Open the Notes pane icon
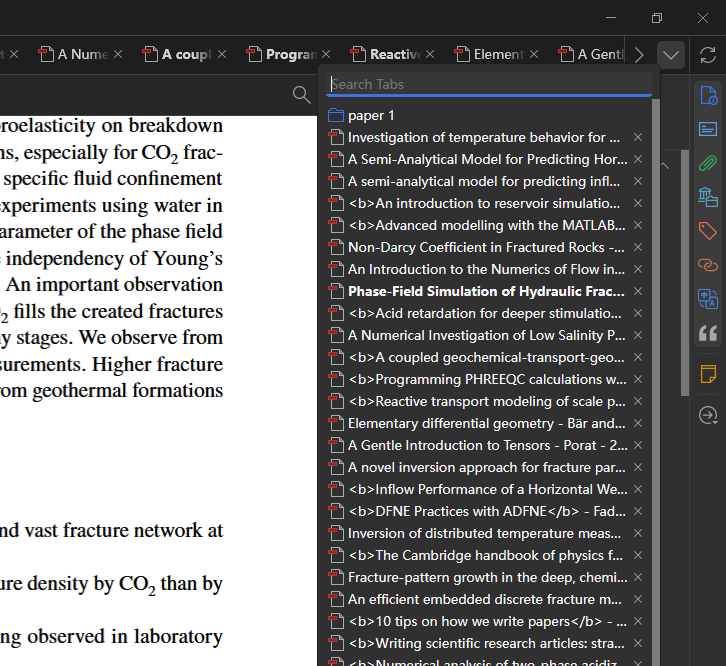 tap(708, 374)
